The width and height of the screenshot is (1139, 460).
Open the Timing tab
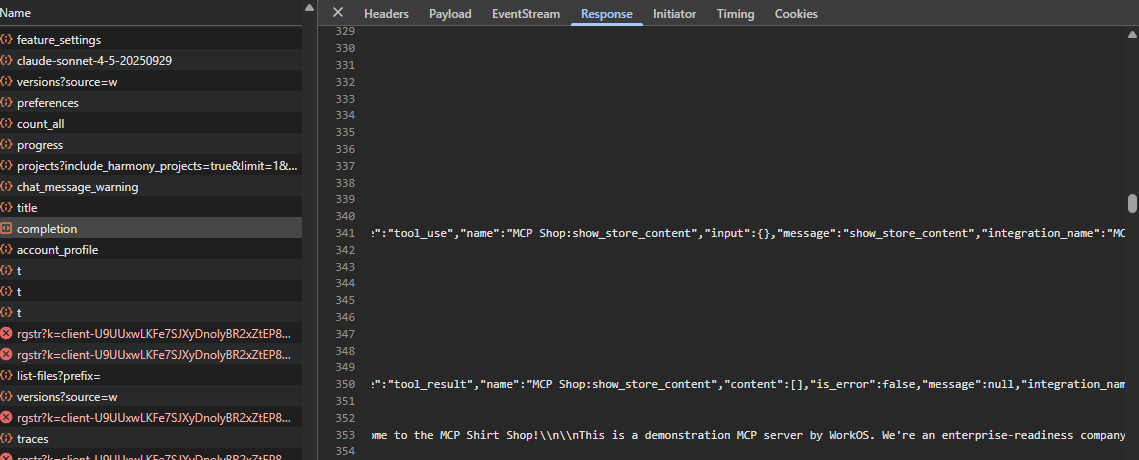735,14
